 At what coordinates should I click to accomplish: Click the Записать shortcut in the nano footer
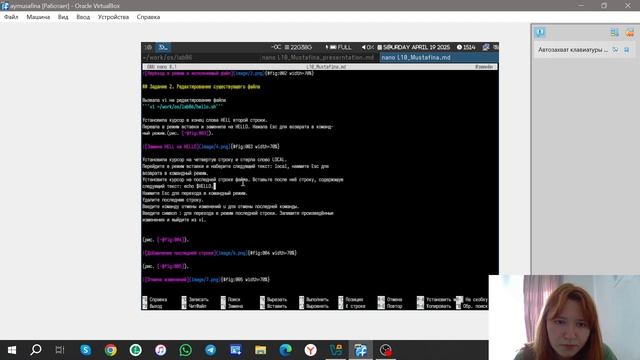(195, 299)
